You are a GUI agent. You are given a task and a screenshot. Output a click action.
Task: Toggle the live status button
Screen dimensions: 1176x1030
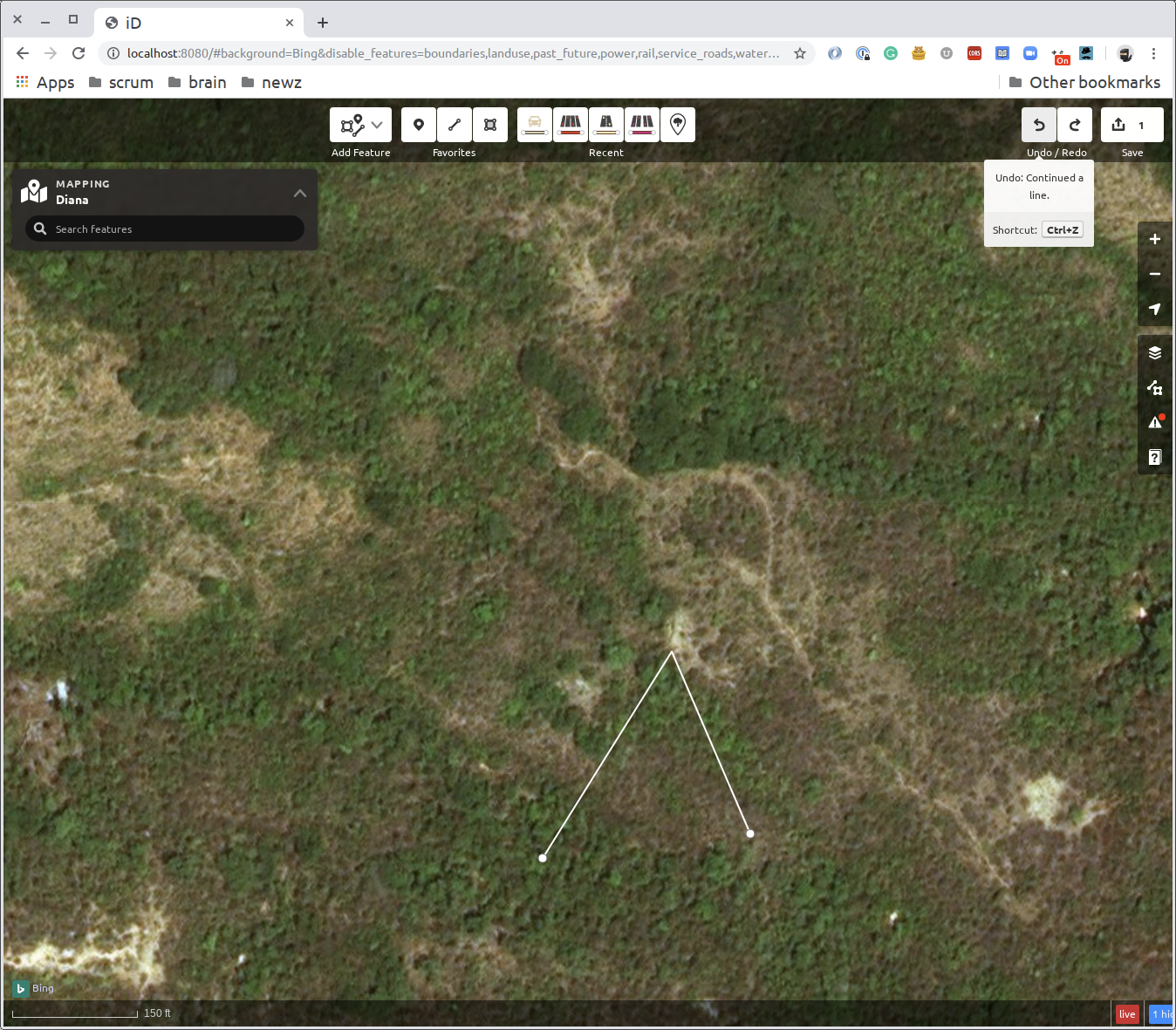coord(1127,1014)
